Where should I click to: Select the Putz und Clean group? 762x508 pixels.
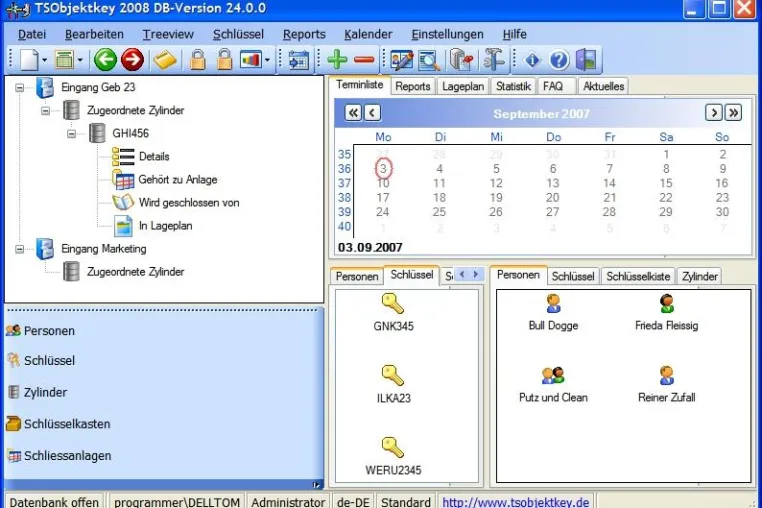(x=553, y=385)
